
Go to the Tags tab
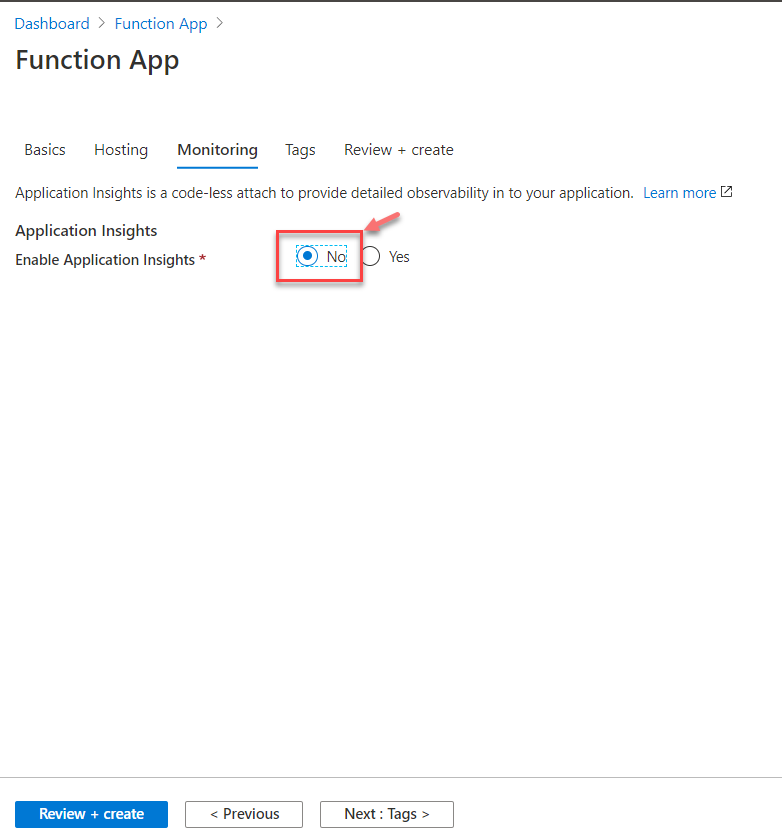click(x=300, y=150)
